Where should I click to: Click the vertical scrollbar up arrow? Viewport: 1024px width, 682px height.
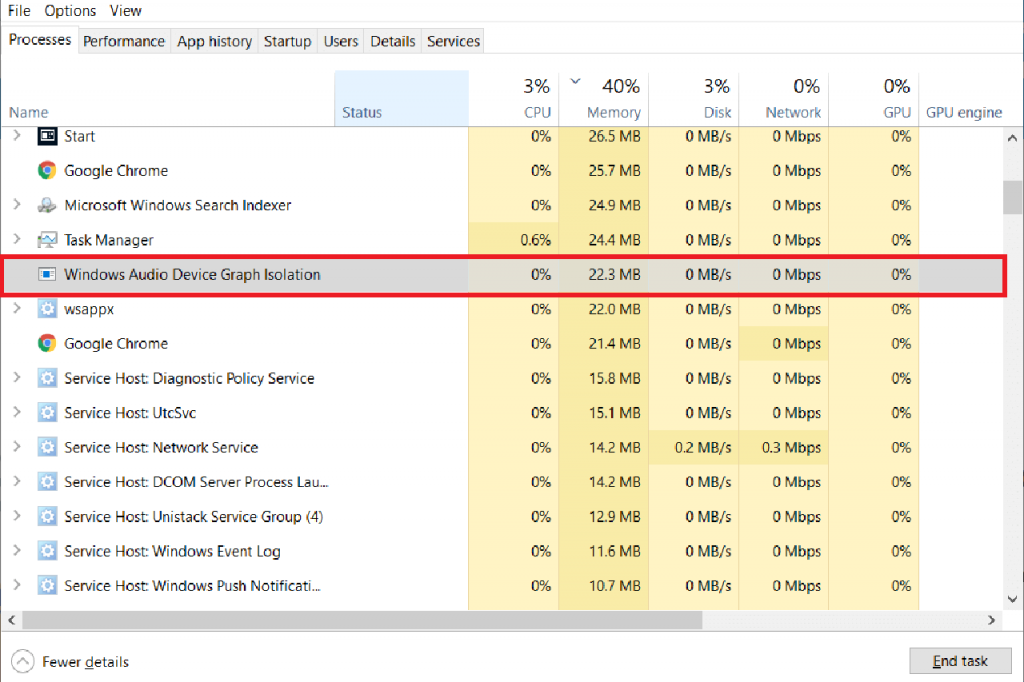pyautogui.click(x=1012, y=138)
